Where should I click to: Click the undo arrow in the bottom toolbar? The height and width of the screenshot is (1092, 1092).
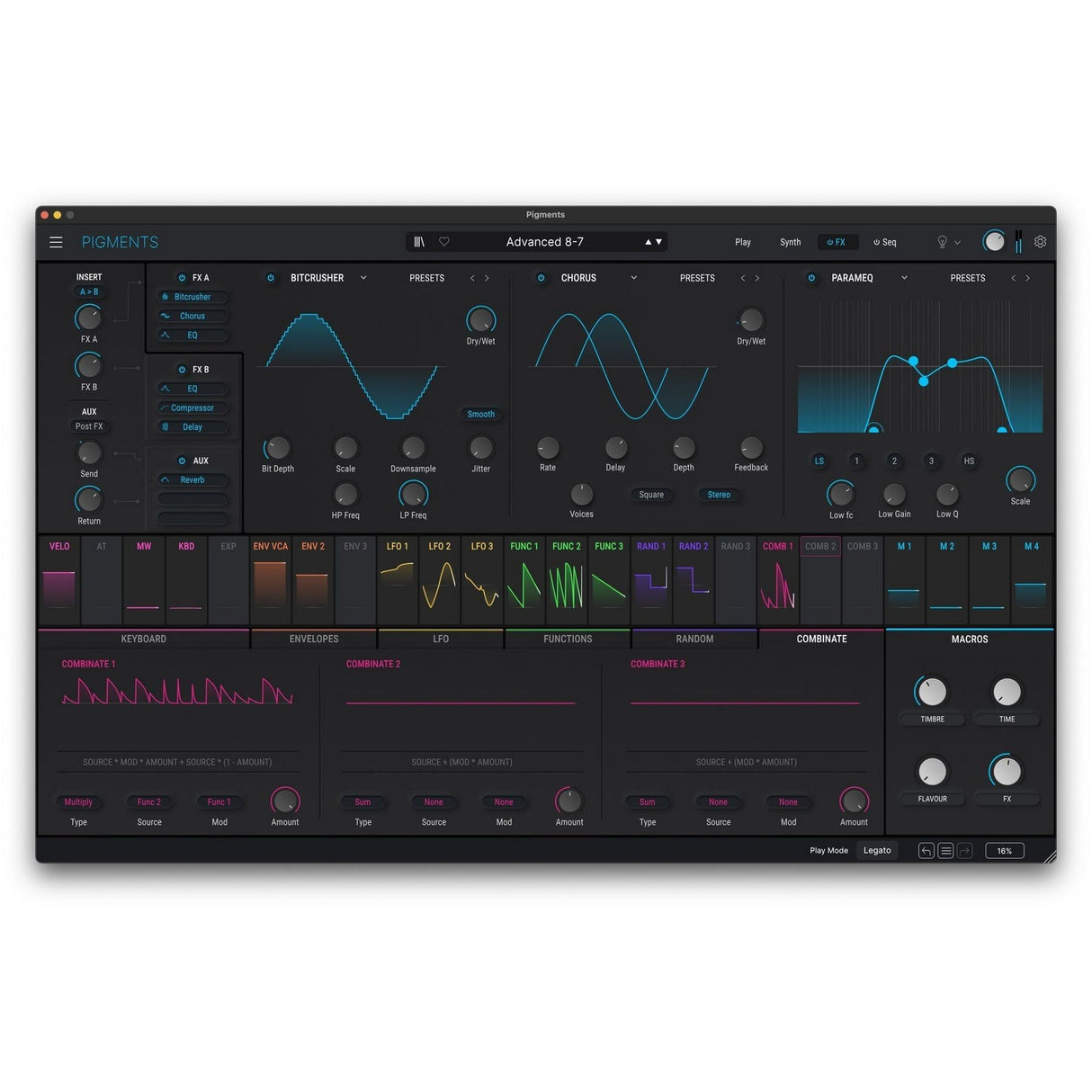[x=926, y=850]
